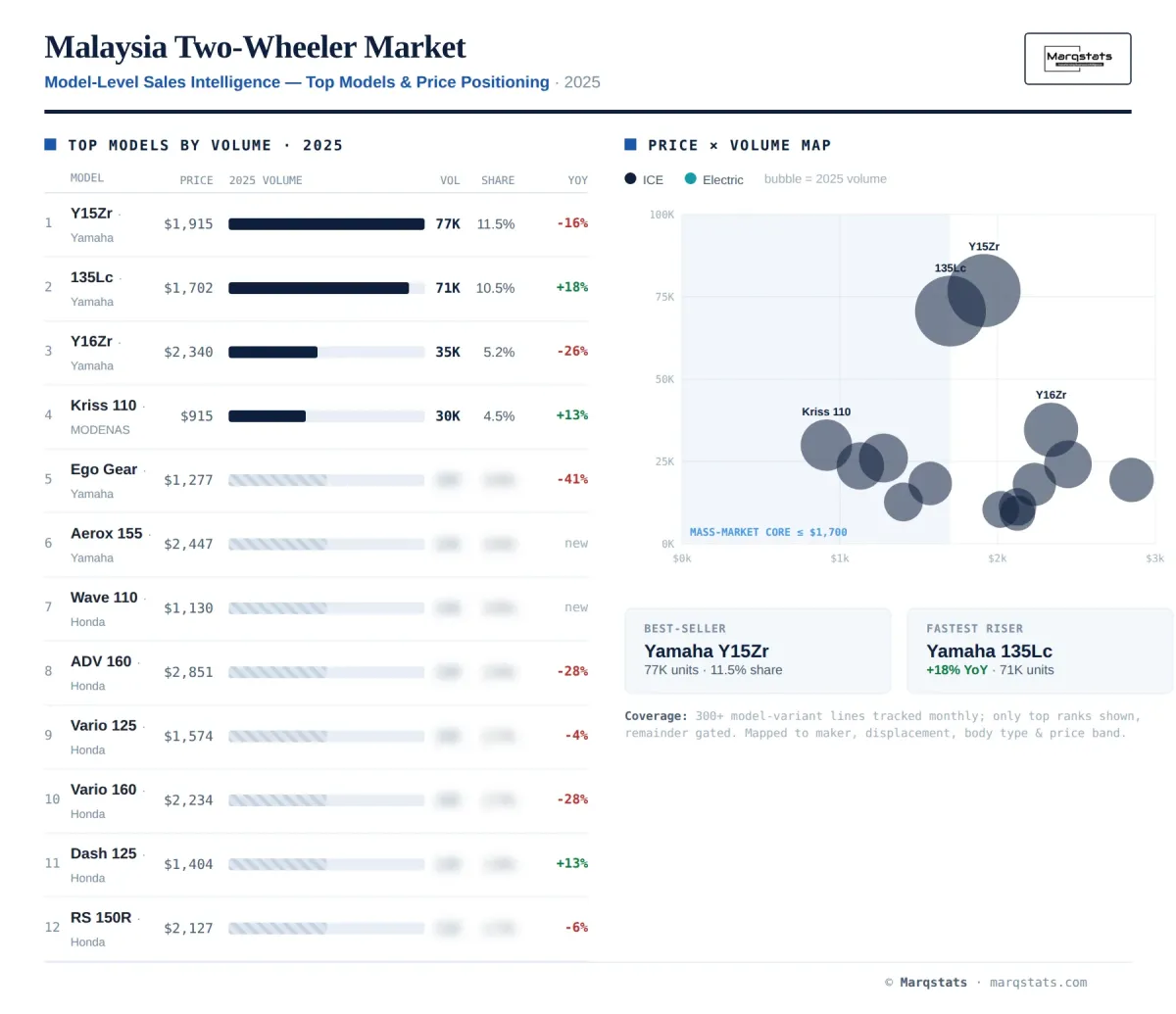The height and width of the screenshot is (1014, 1176).
Task: Select the Y16Zr bubble on the chart
Action: pyautogui.click(x=1051, y=429)
